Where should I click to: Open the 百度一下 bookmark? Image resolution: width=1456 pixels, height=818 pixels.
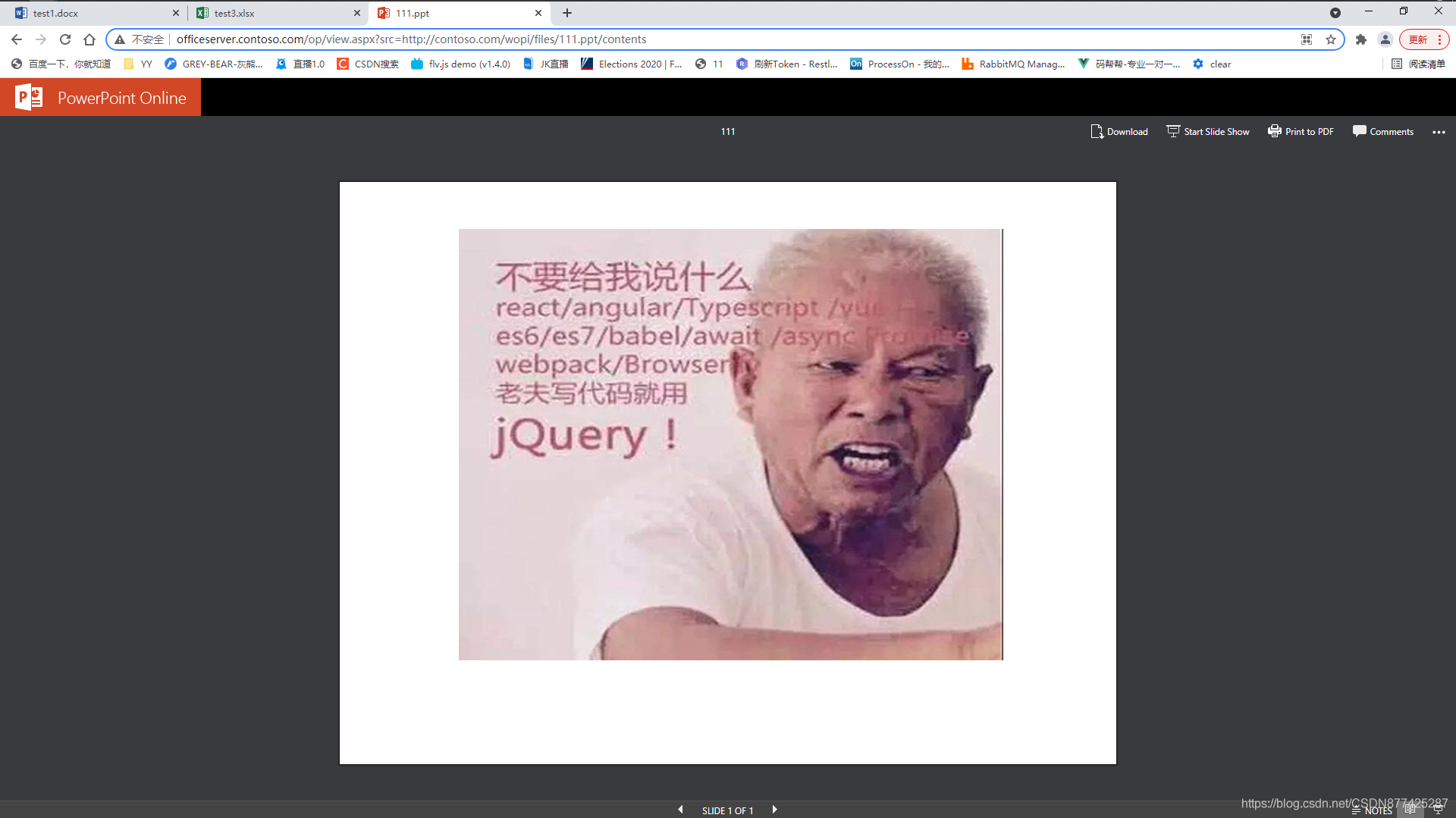coord(61,64)
